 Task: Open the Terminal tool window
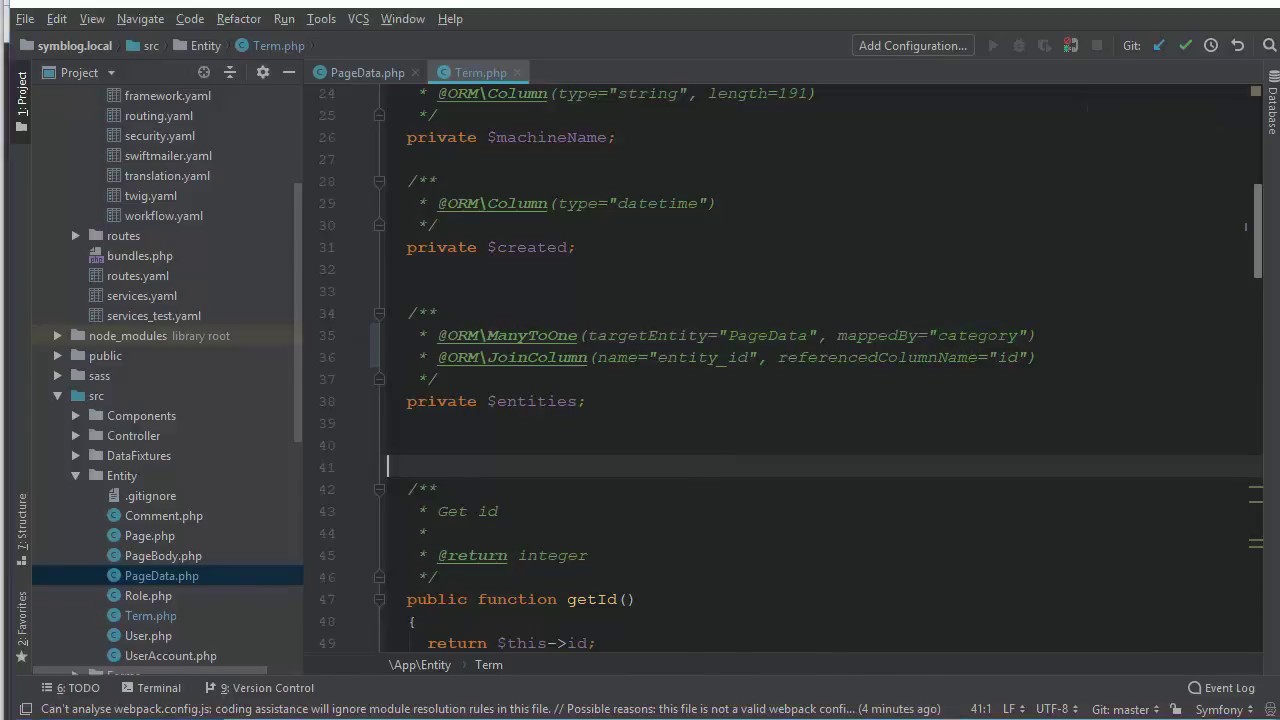click(151, 687)
